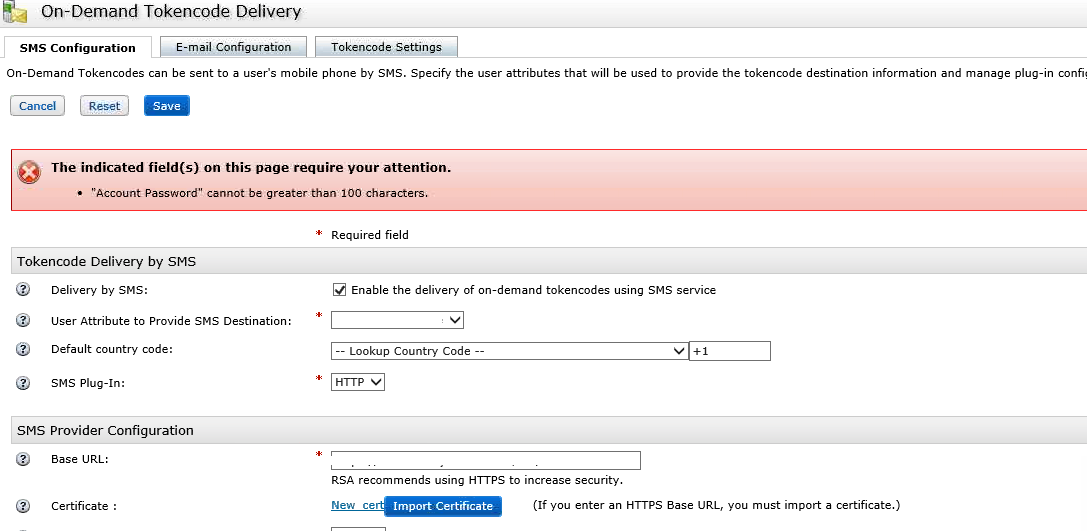1087x531 pixels.
Task: Click the Reset button
Action: click(x=104, y=106)
